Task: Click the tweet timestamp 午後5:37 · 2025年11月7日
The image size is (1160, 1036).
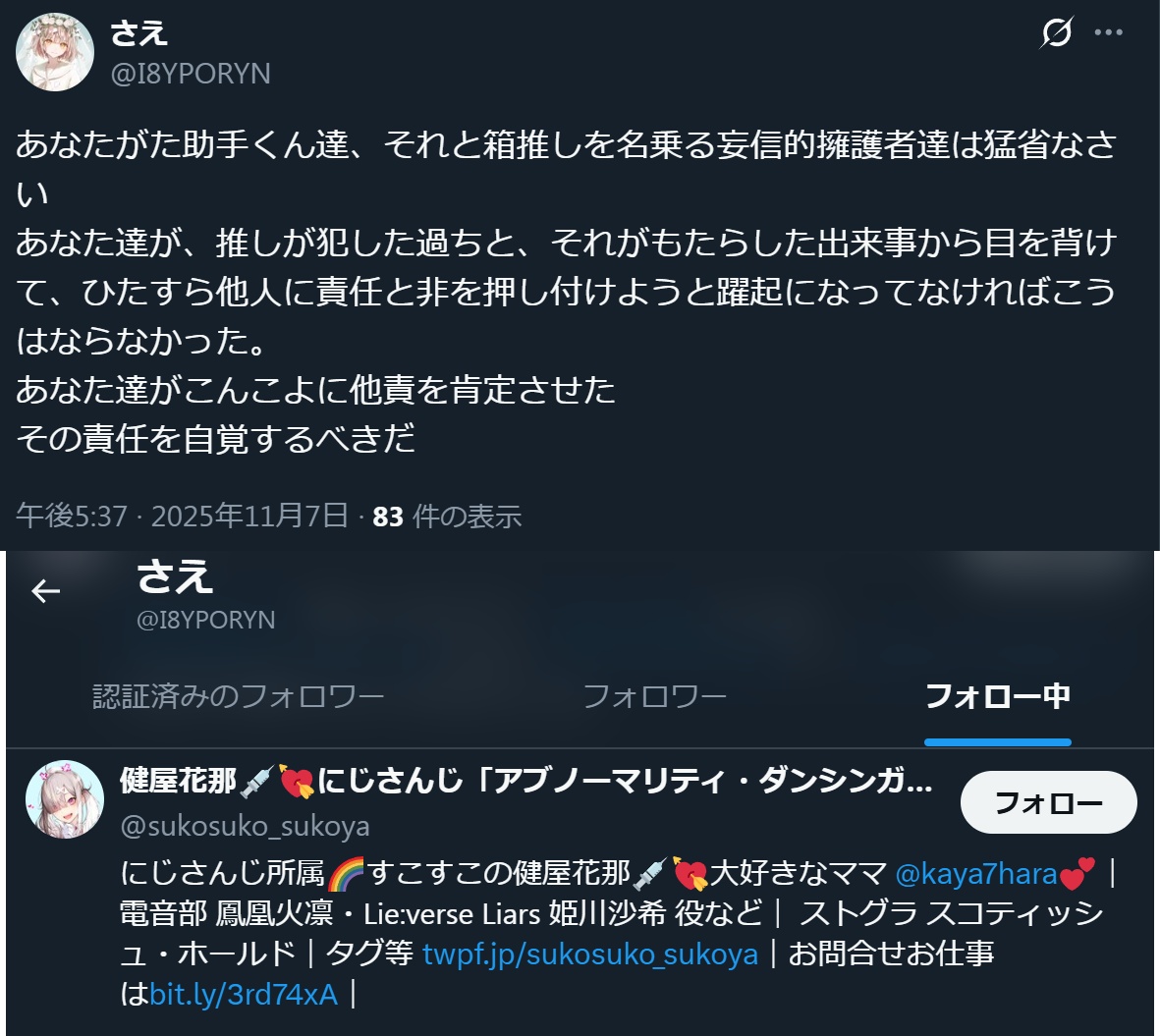Action: [182, 517]
